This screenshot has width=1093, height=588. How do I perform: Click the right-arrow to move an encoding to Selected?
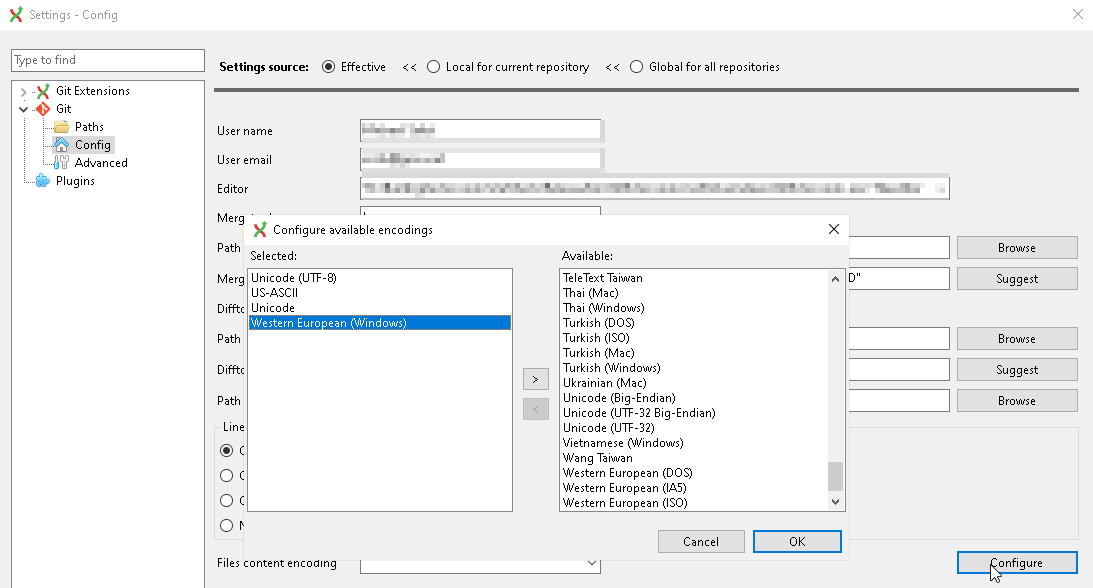tap(535, 379)
